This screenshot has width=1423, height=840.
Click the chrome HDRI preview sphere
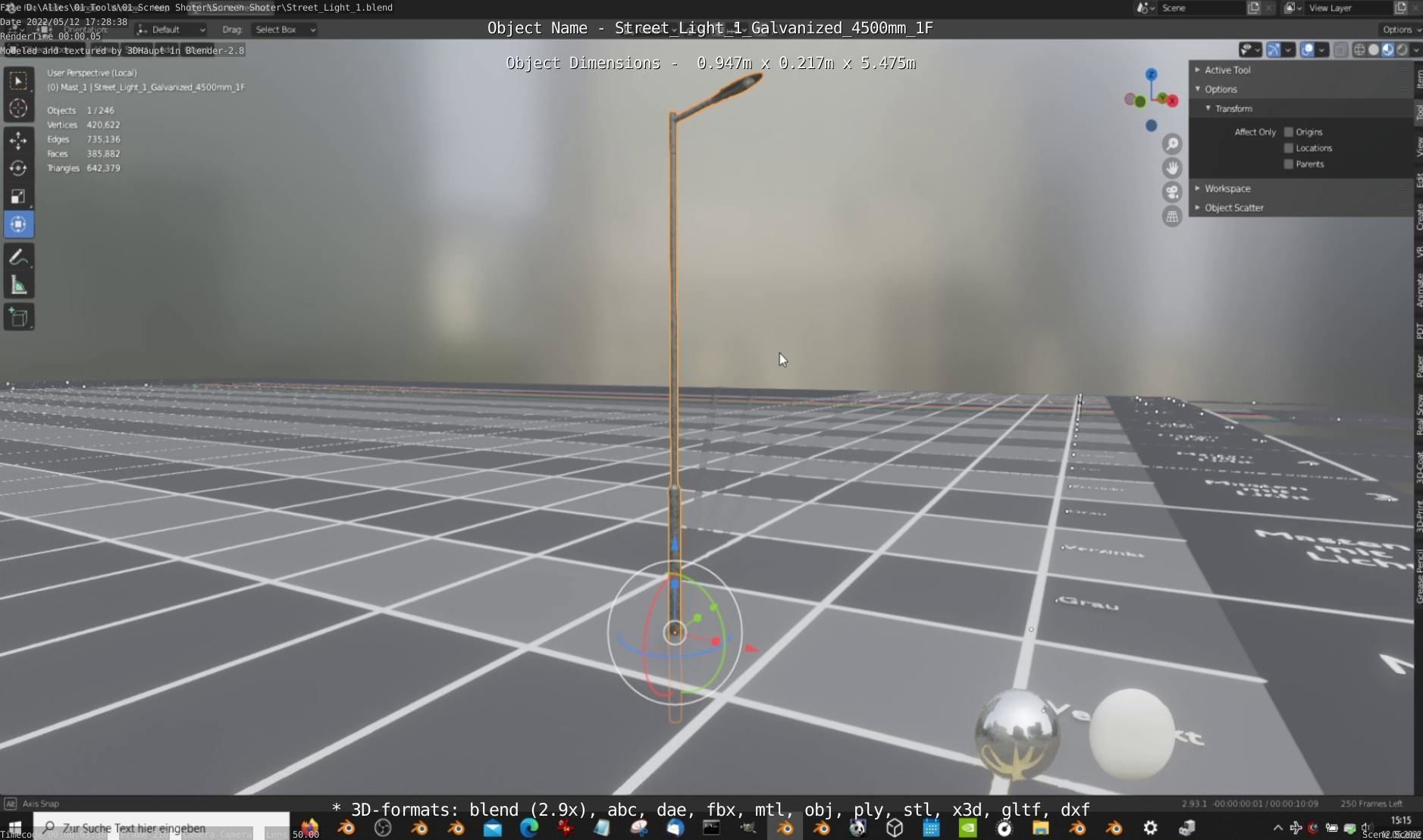[x=1017, y=735]
